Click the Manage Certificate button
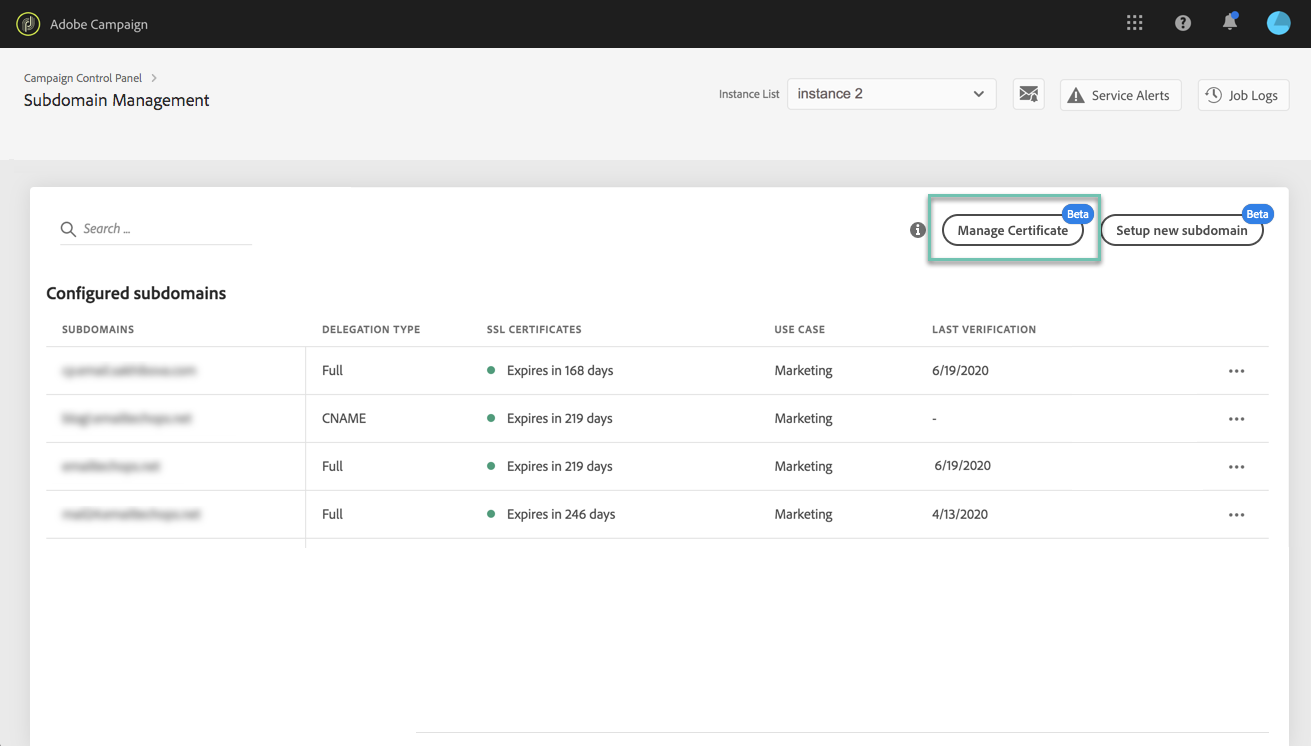 pyautogui.click(x=1013, y=230)
